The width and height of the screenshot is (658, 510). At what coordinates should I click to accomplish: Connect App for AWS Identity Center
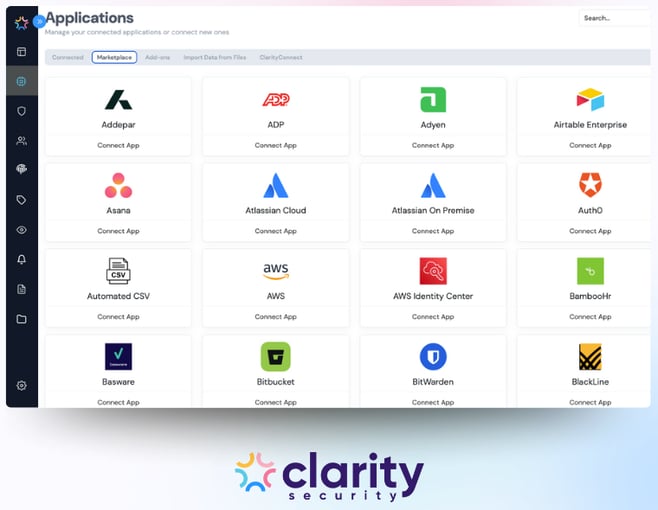(433, 316)
